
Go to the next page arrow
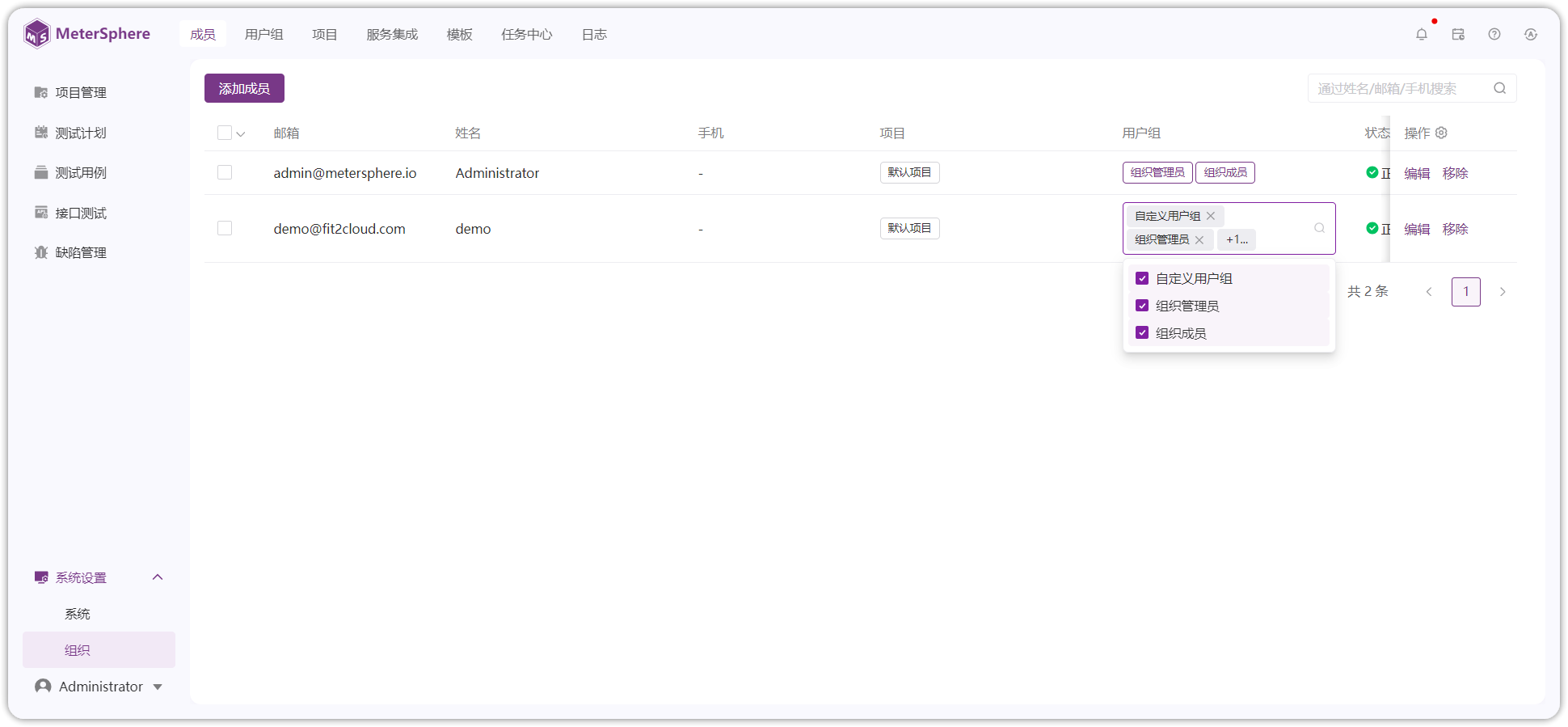coord(1503,292)
